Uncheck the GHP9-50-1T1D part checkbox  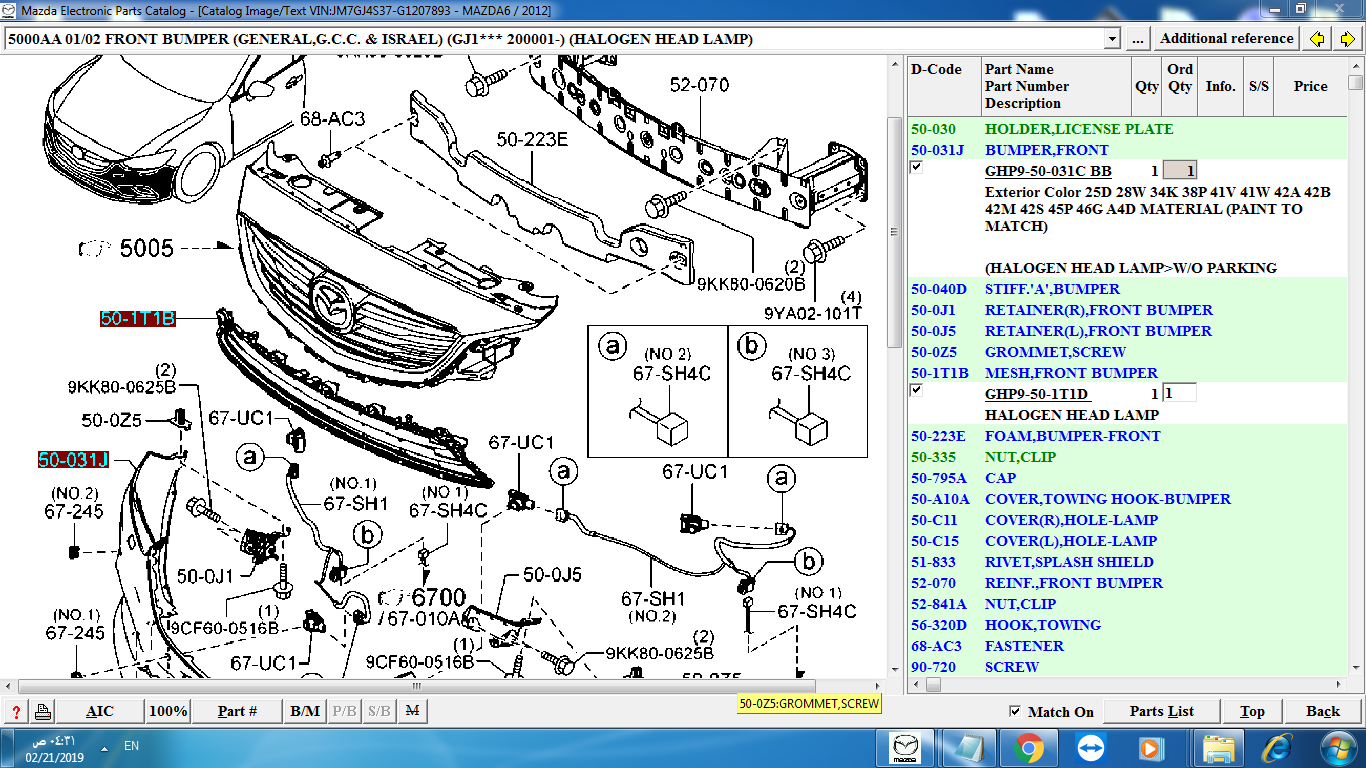(x=917, y=390)
